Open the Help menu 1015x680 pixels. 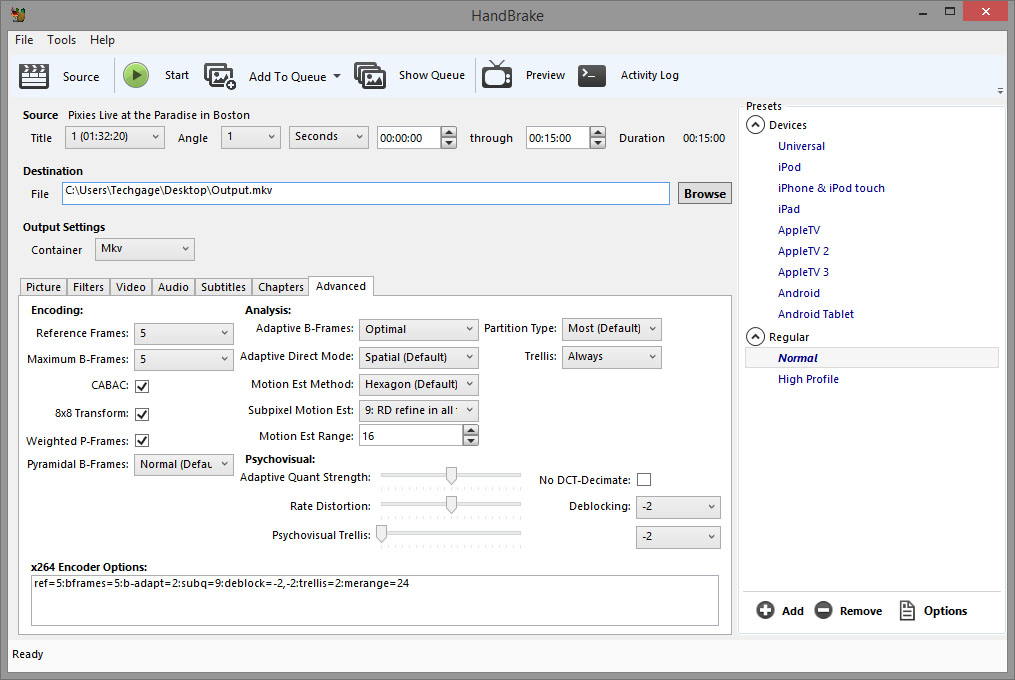(102, 40)
